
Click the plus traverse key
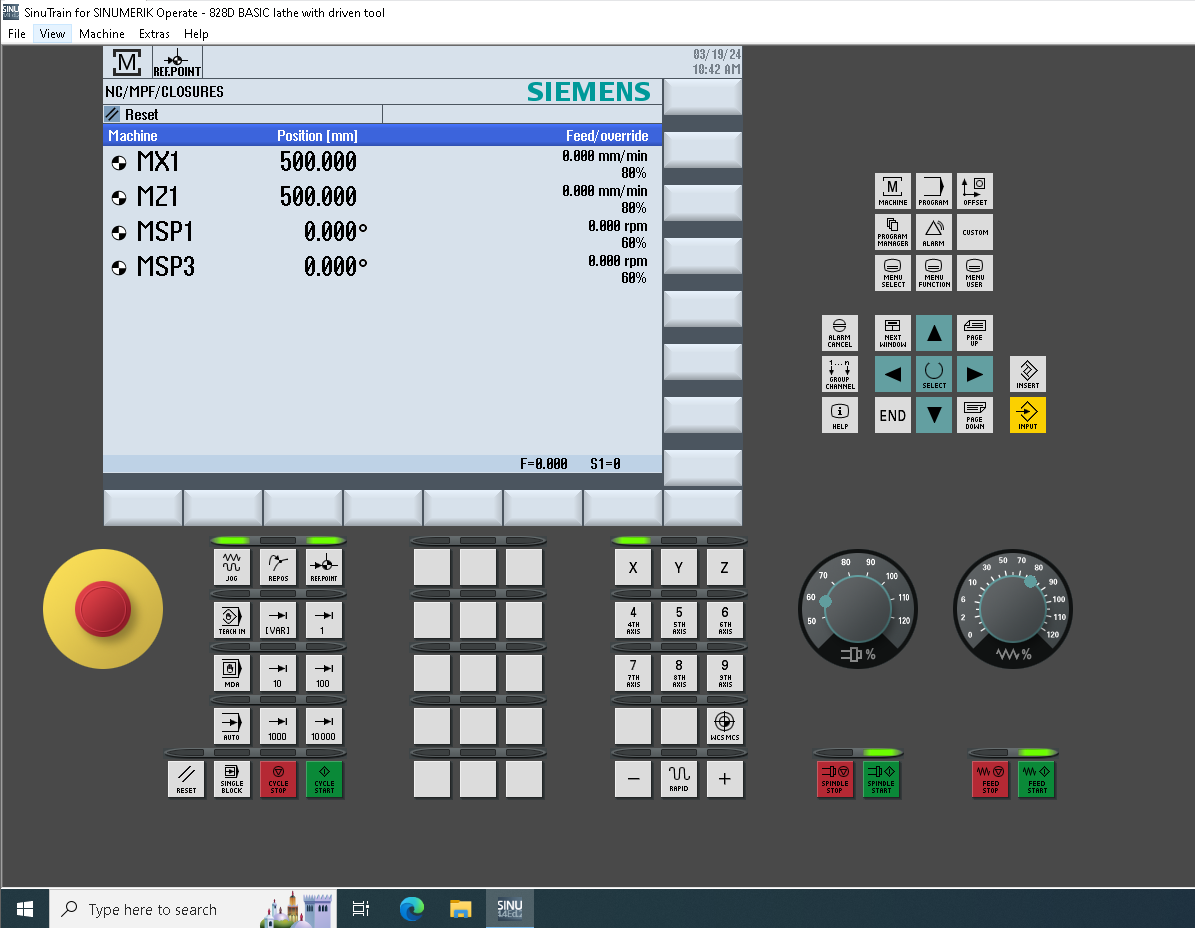[x=725, y=779]
